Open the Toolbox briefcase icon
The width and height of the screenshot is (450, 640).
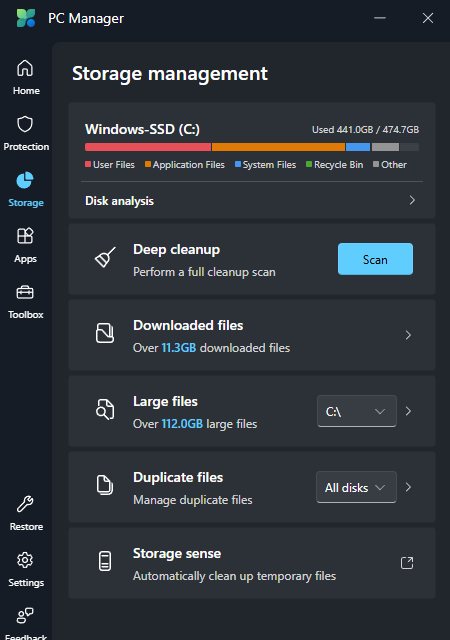click(x=25, y=292)
